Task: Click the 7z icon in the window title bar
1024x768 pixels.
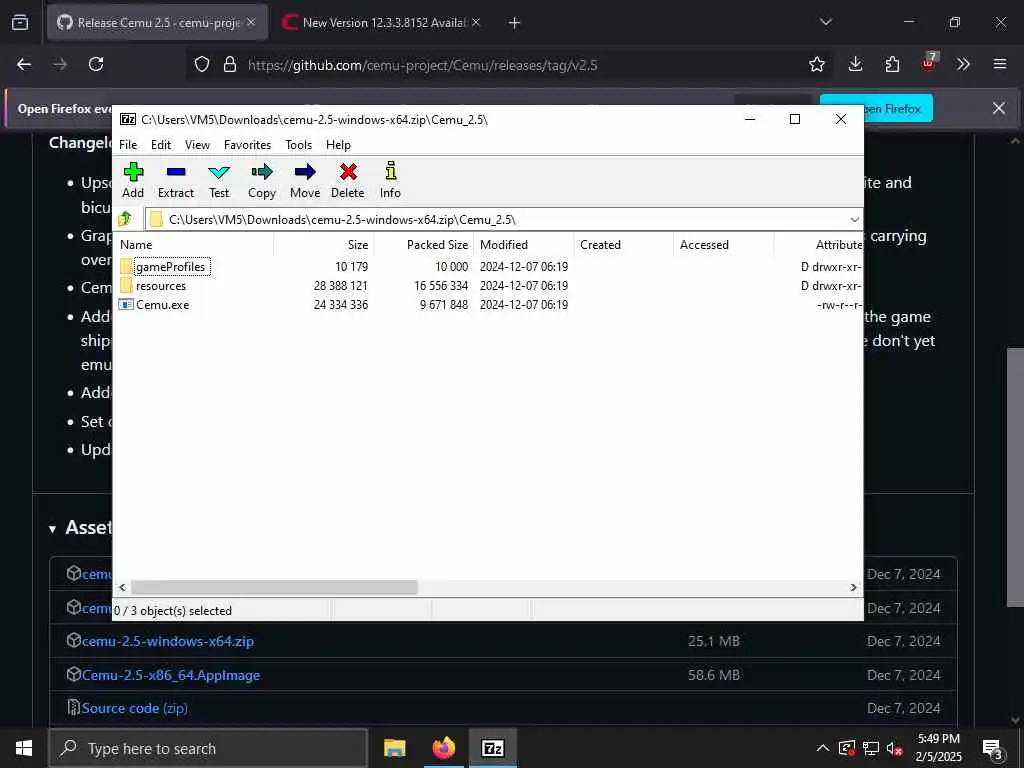Action: pyautogui.click(x=128, y=119)
